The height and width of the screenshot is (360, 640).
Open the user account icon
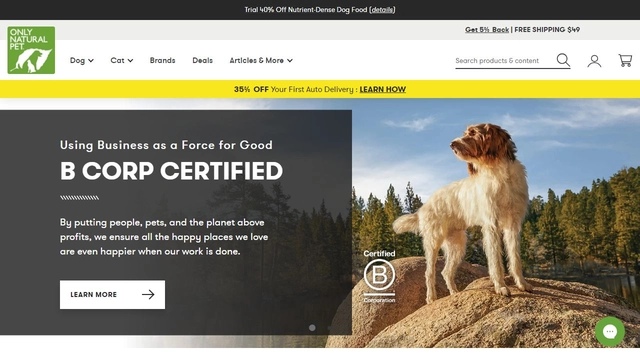[594, 61]
